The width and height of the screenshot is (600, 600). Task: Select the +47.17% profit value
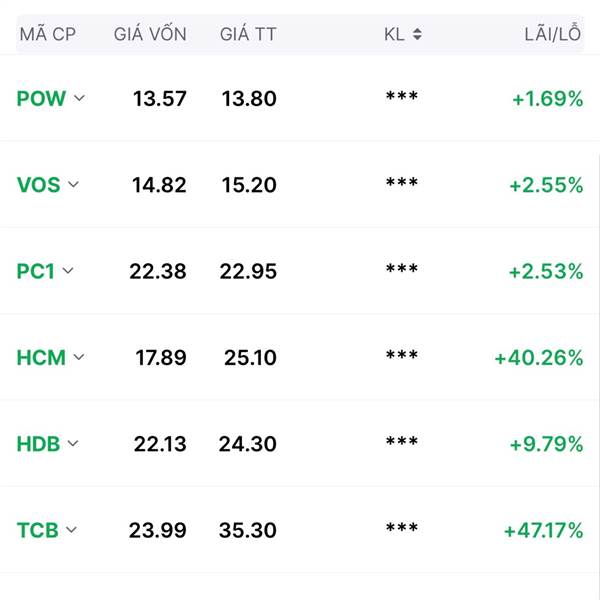[x=544, y=531]
